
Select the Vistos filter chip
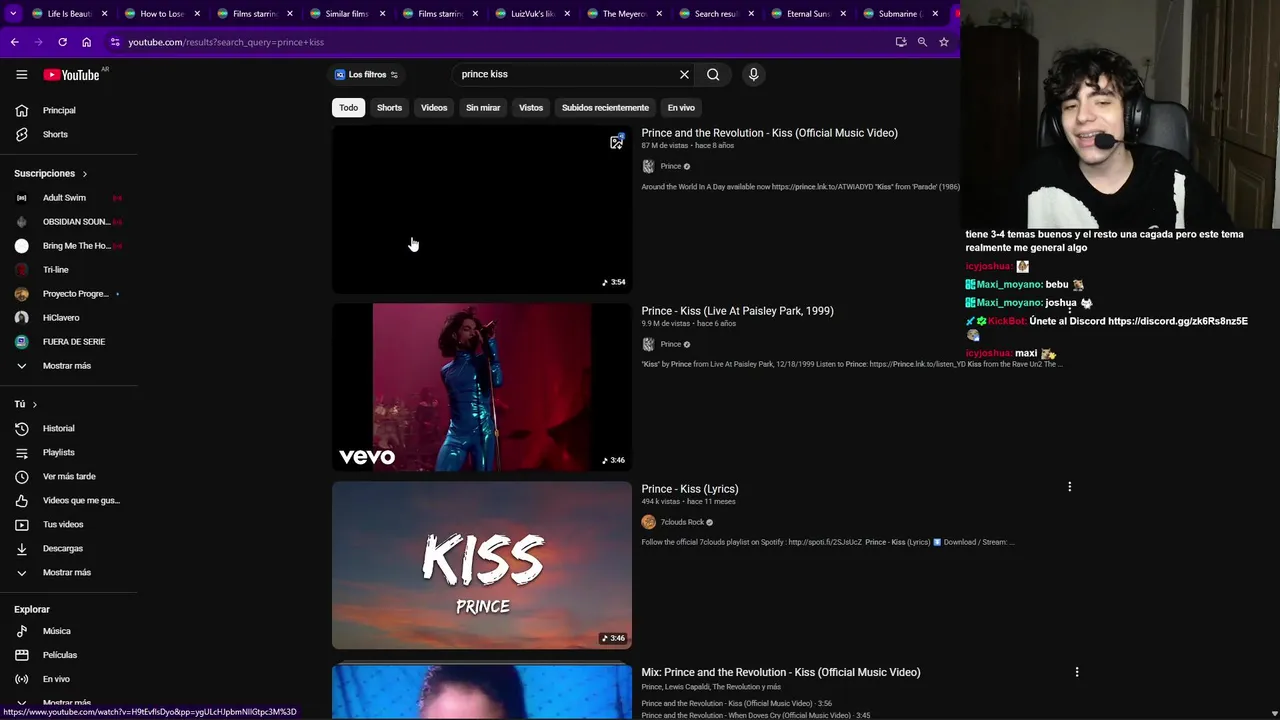tap(531, 107)
